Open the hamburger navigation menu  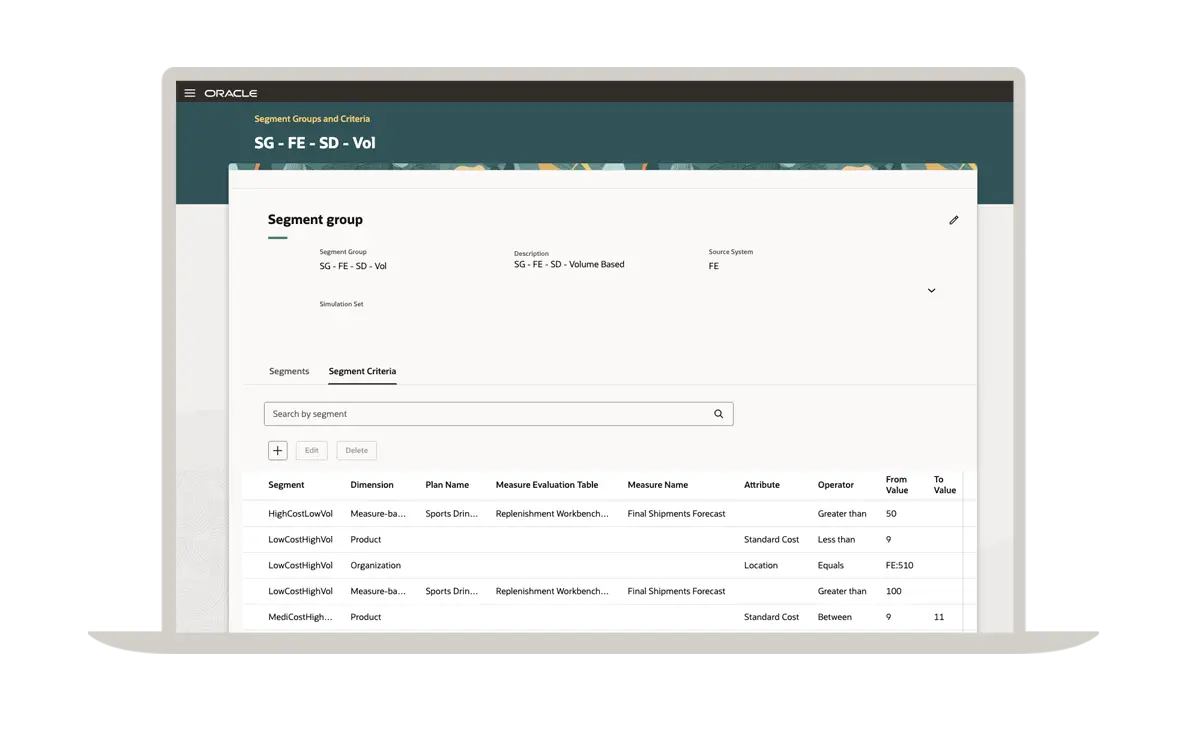point(190,93)
